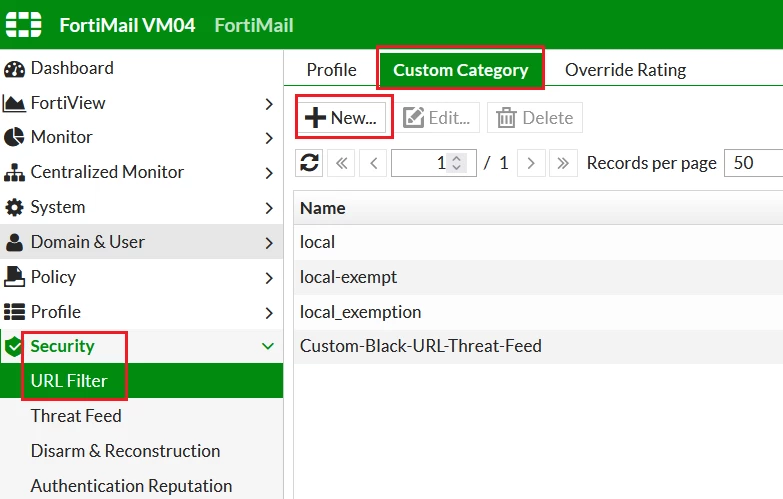Click the Policy document icon
The image size is (783, 499).
click(14, 277)
